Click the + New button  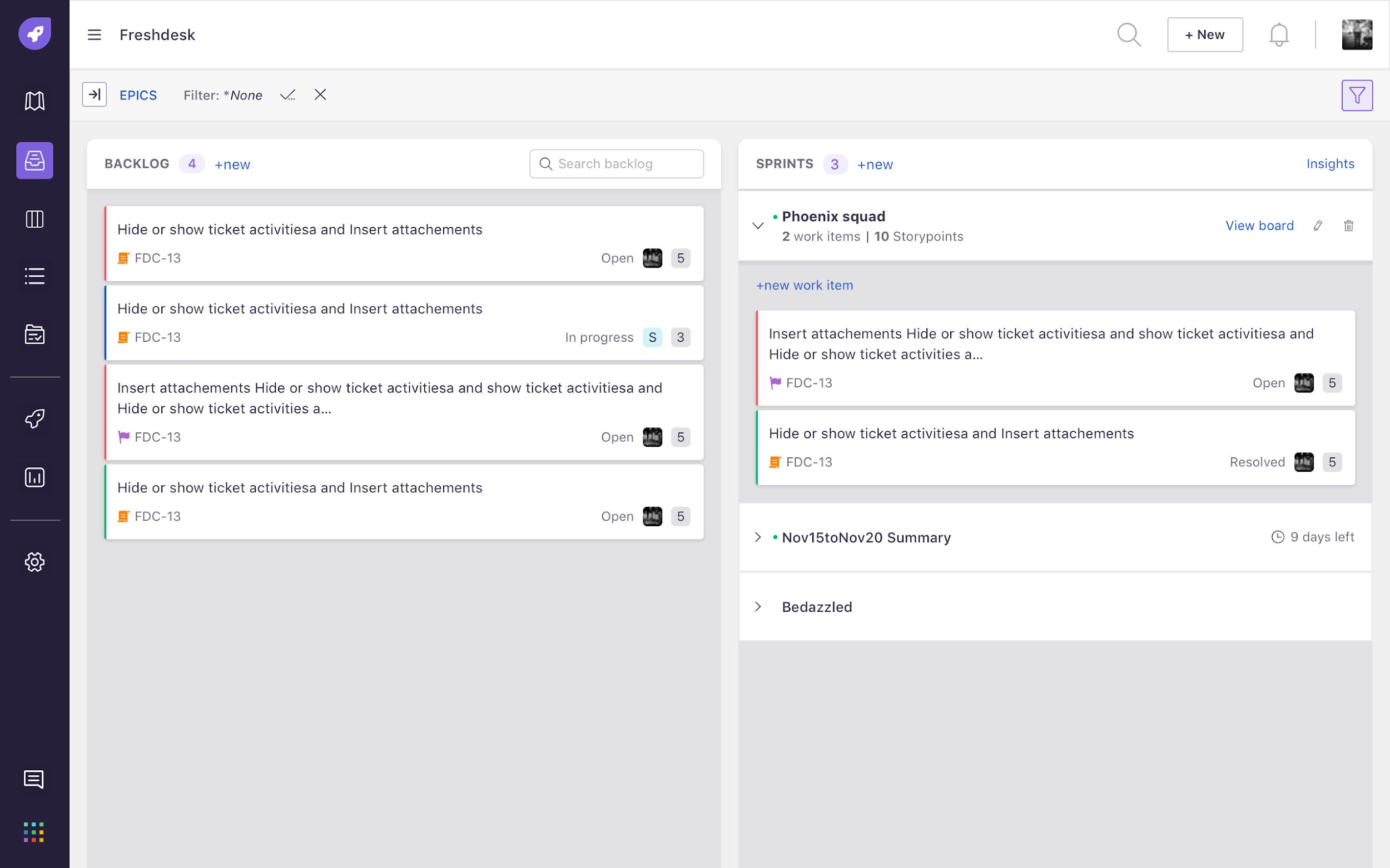(x=1204, y=35)
